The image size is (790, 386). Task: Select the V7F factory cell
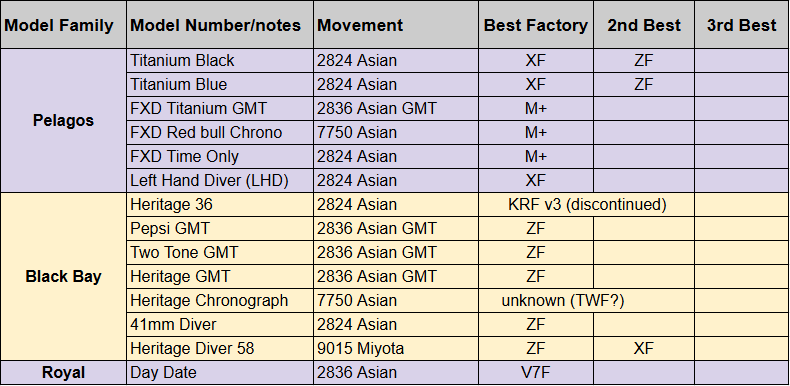coord(536,372)
